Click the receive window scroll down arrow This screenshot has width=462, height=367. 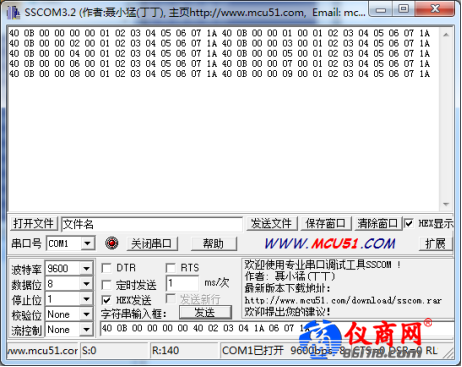pos(446,204)
